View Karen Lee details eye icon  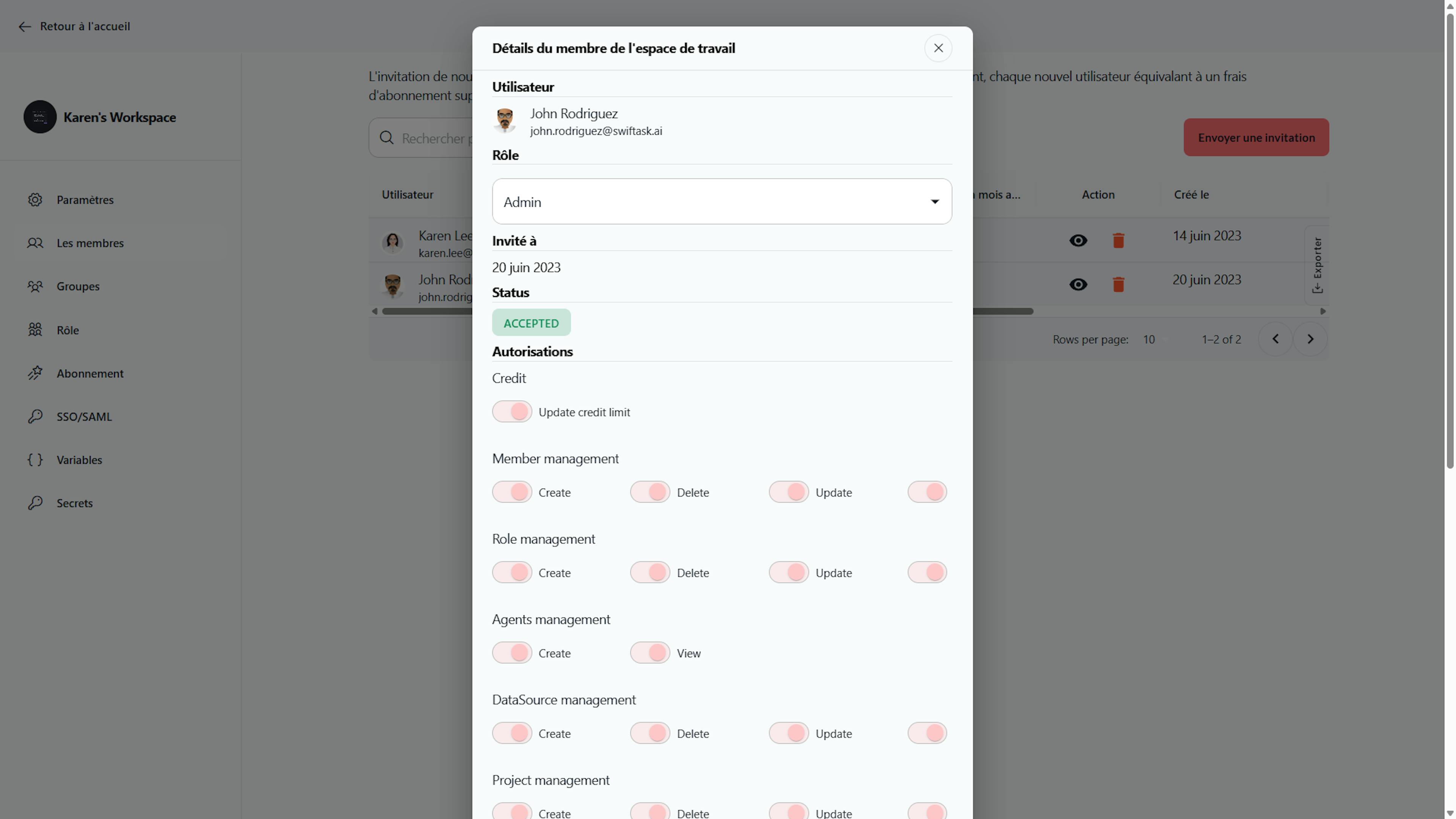1078,241
